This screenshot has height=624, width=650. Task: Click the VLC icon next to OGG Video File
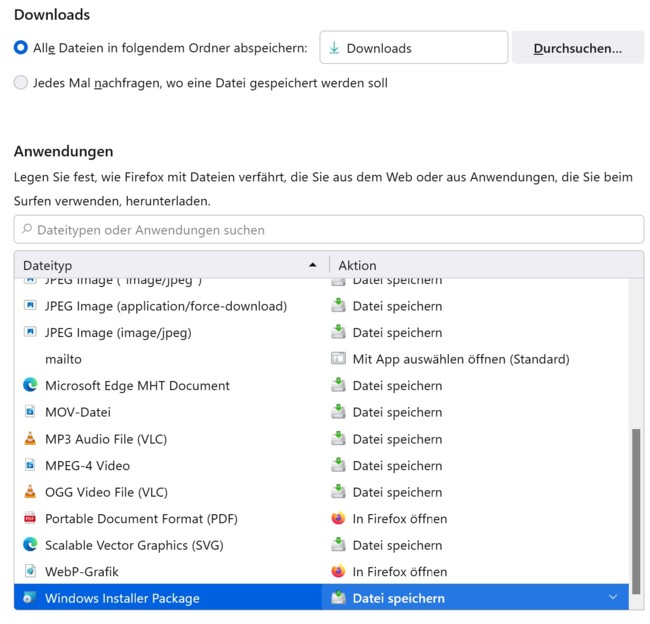coord(30,492)
